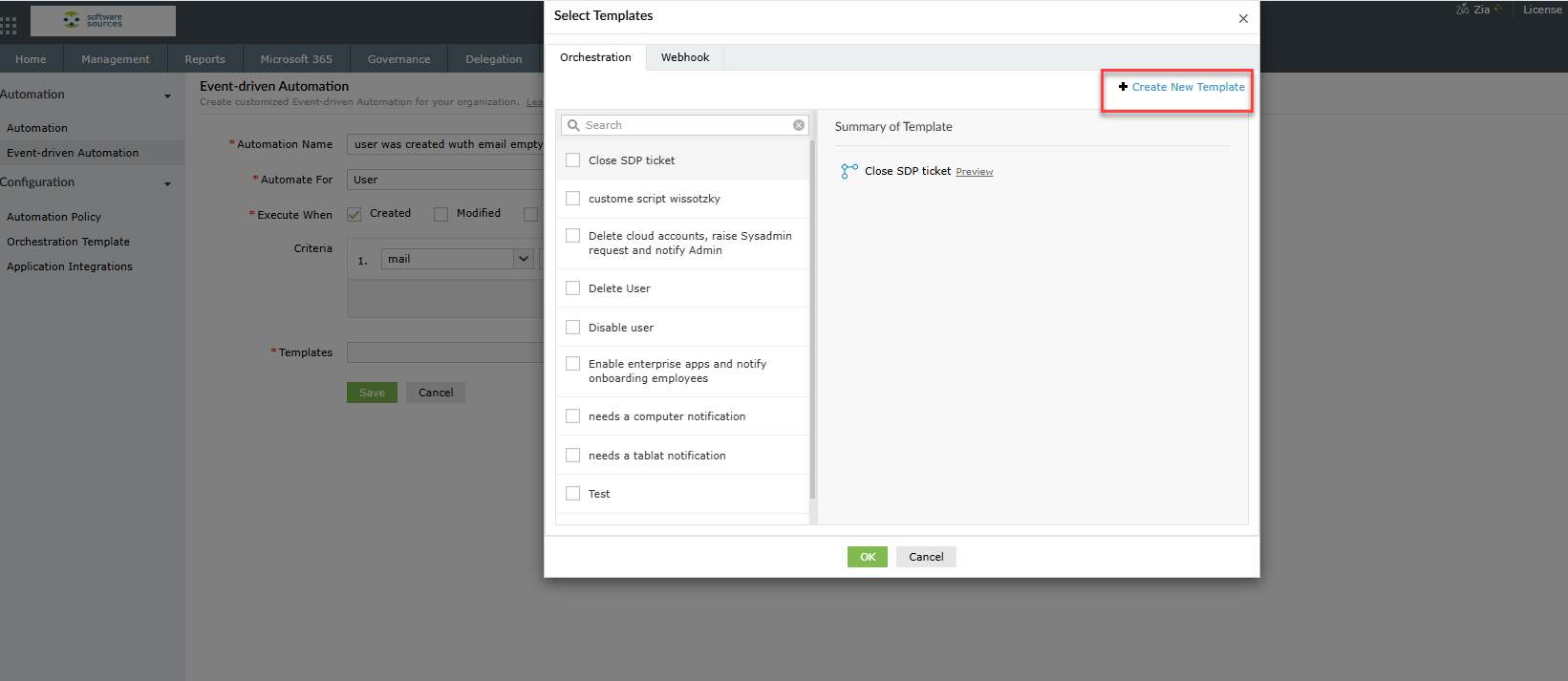
Task: Tick the Disable user template checkbox
Action: 573,328
